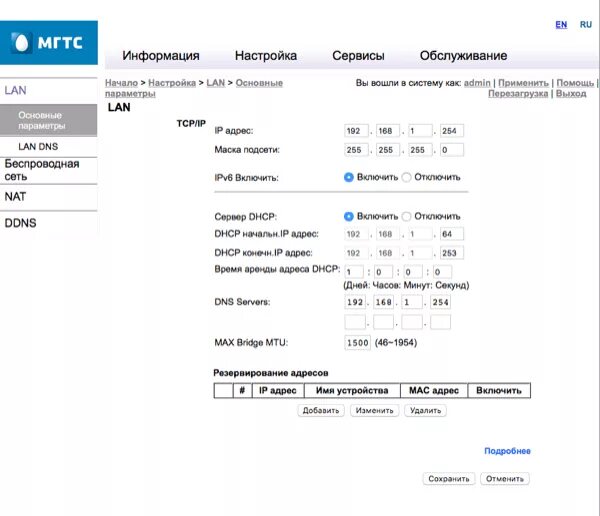The height and width of the screenshot is (516, 600).
Task: Click the admin user link
Action: point(477,83)
